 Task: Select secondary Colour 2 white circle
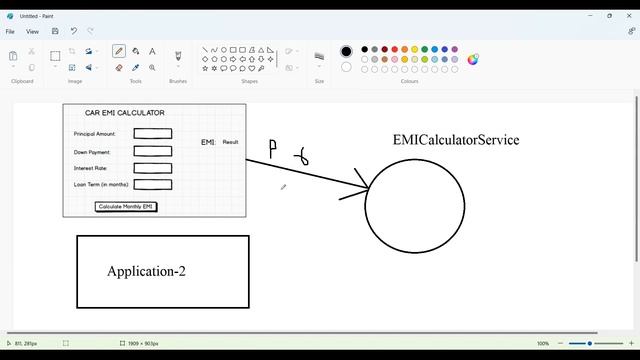coord(346,67)
